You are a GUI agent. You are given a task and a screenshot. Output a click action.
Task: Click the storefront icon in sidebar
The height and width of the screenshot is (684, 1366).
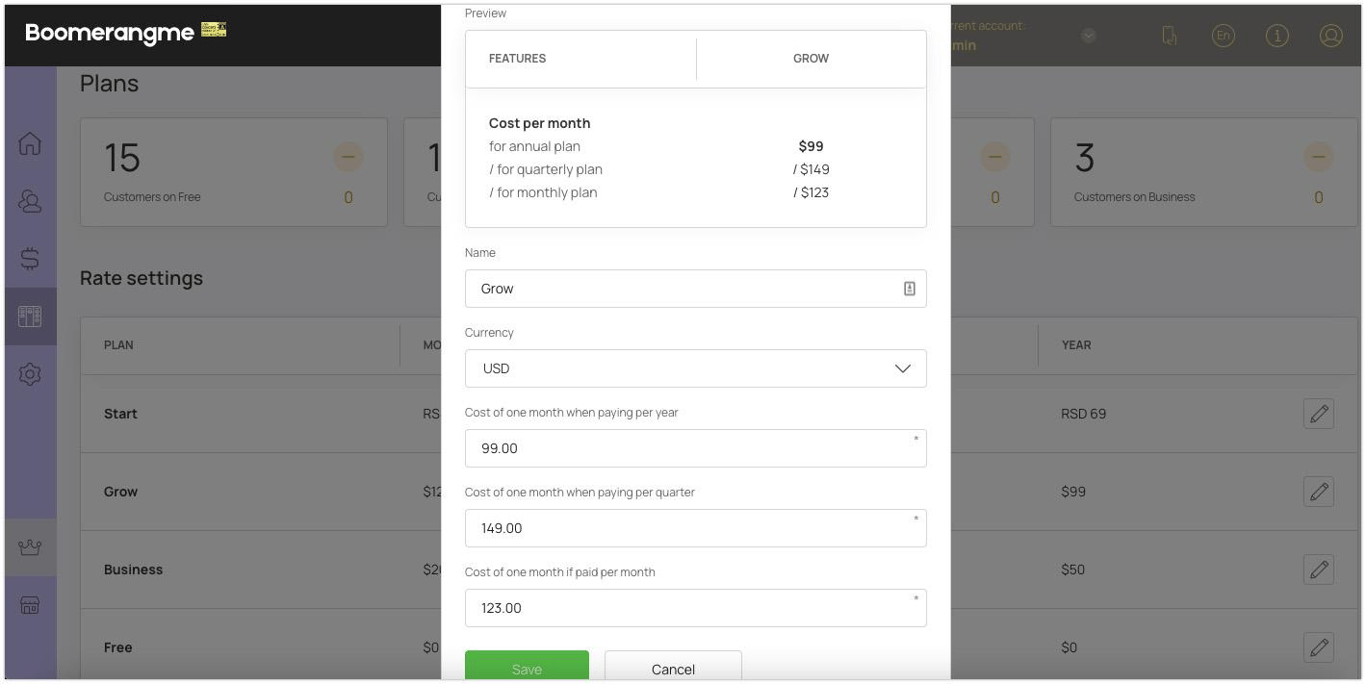(30, 605)
